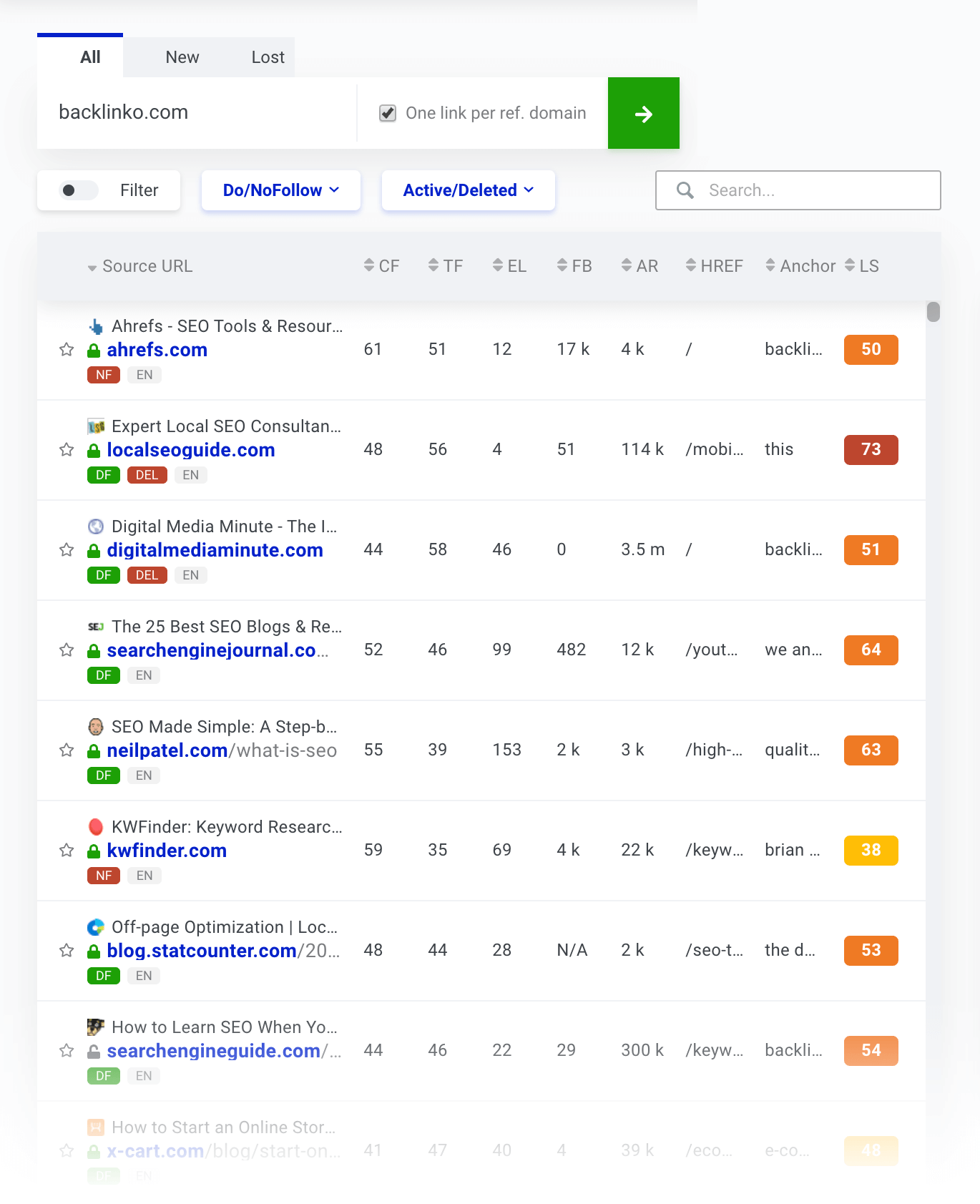Image resolution: width=980 pixels, height=1204 pixels.
Task: Star the blog.statcounter.com row
Action: coord(67,951)
